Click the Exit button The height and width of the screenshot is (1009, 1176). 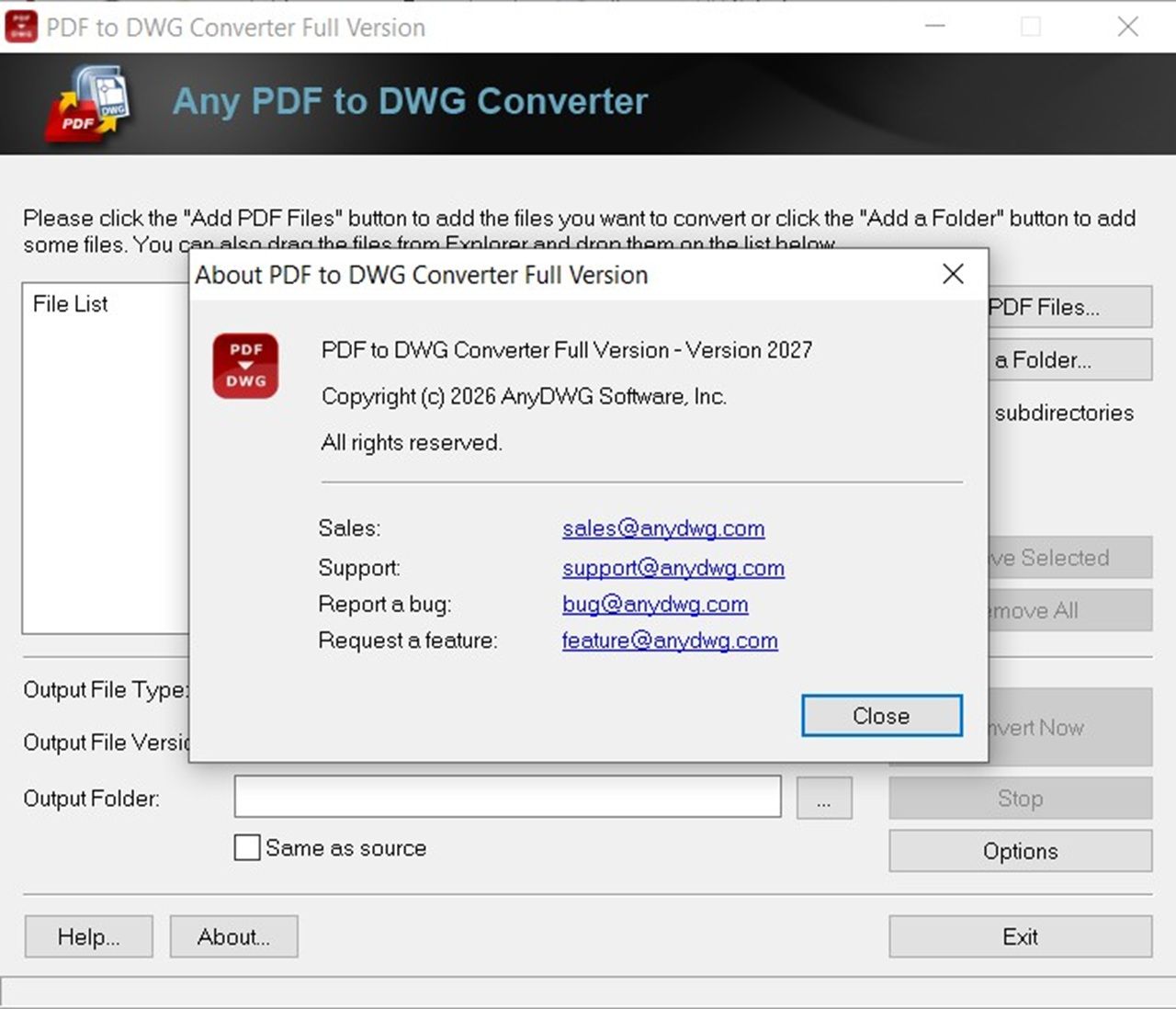pos(1021,936)
